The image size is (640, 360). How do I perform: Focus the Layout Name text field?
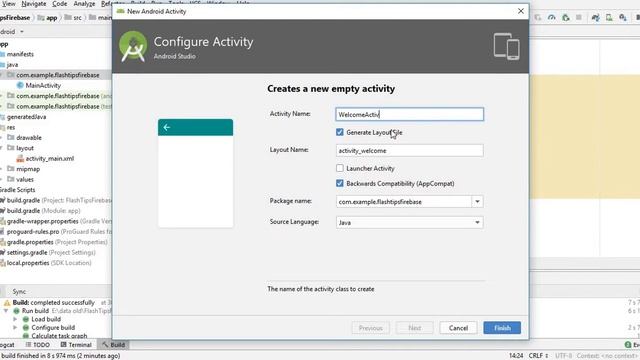pyautogui.click(x=409, y=151)
